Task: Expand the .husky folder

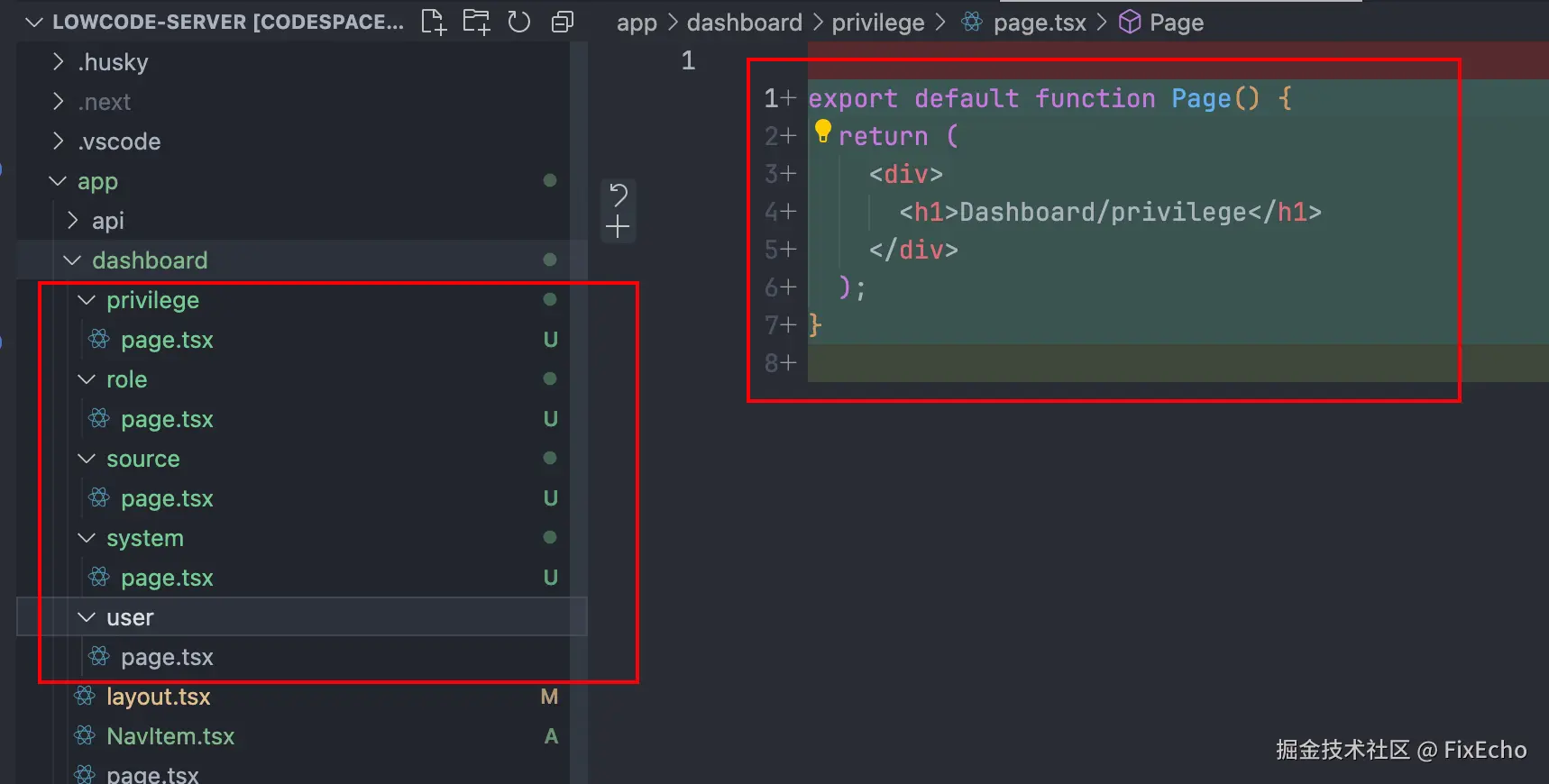Action: 59,61
